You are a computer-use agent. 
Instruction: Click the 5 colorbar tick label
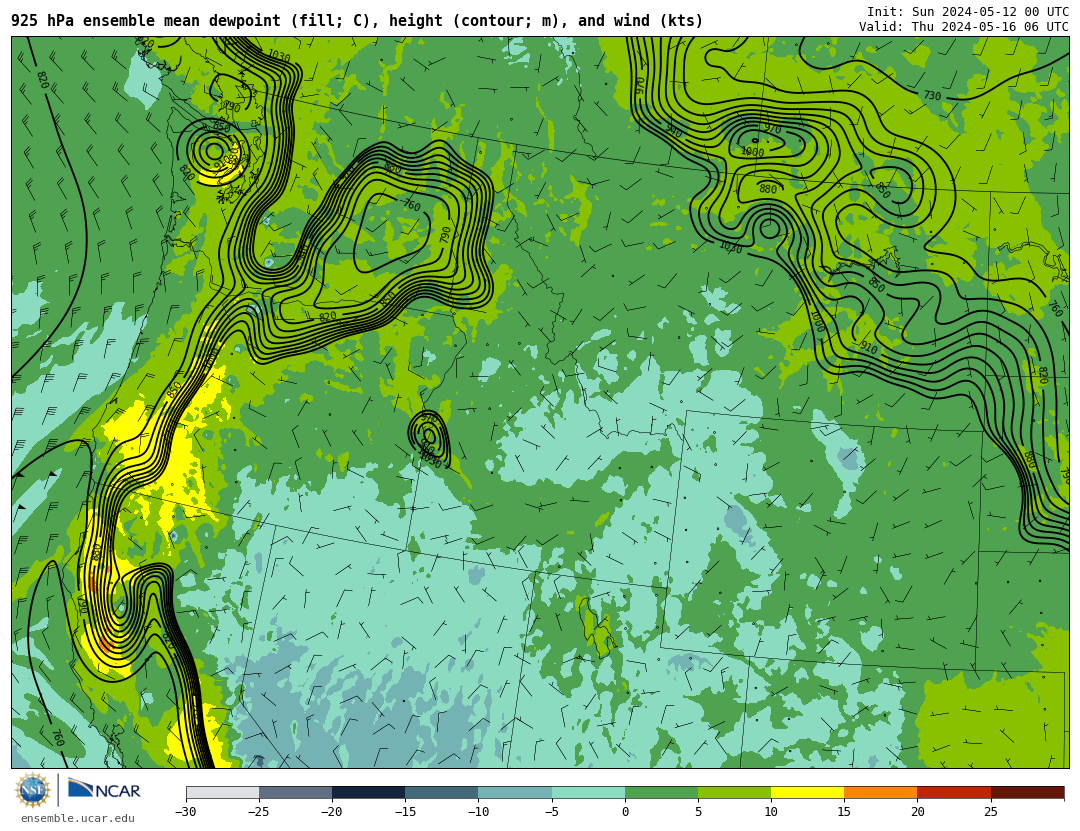[x=698, y=812]
